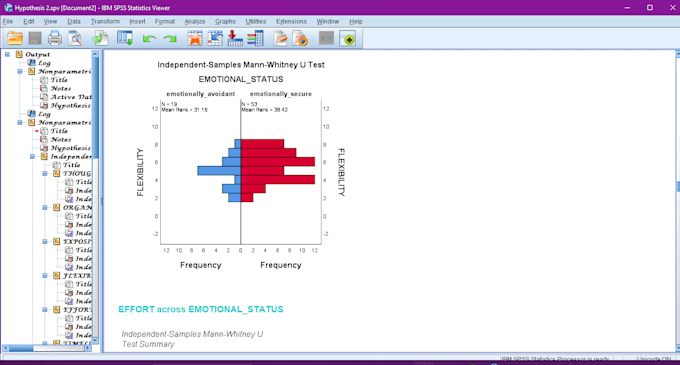The height and width of the screenshot is (365, 680).
Task: Click a red emotionally_secure histogram bar
Action: [278, 162]
